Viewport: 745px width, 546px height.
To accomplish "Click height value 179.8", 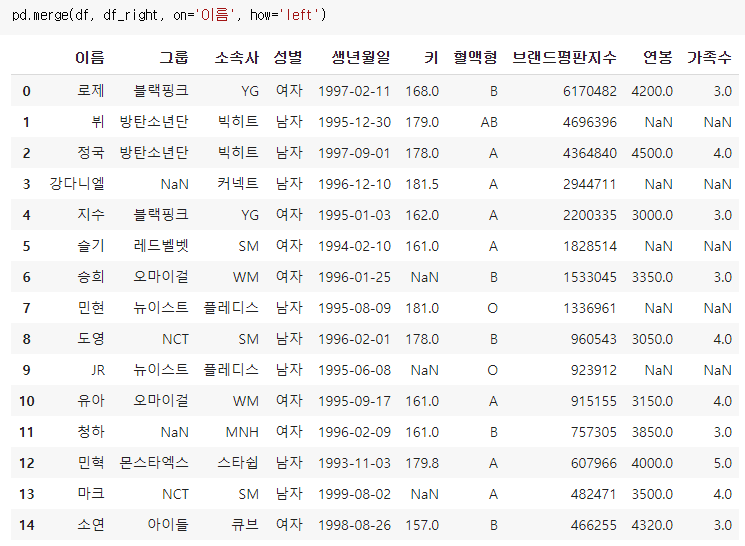I will (x=422, y=463).
